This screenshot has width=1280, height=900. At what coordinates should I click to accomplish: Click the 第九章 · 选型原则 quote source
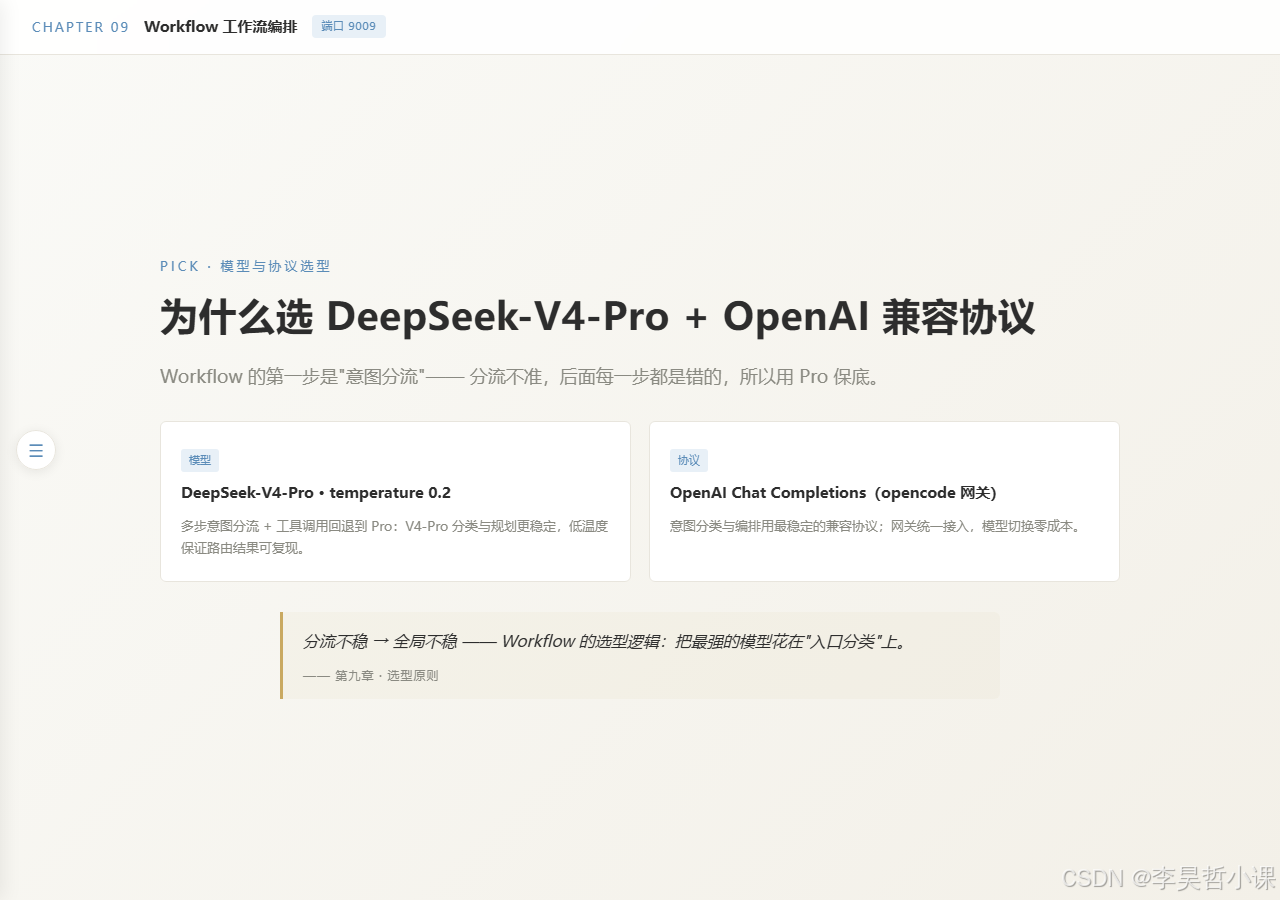[371, 676]
